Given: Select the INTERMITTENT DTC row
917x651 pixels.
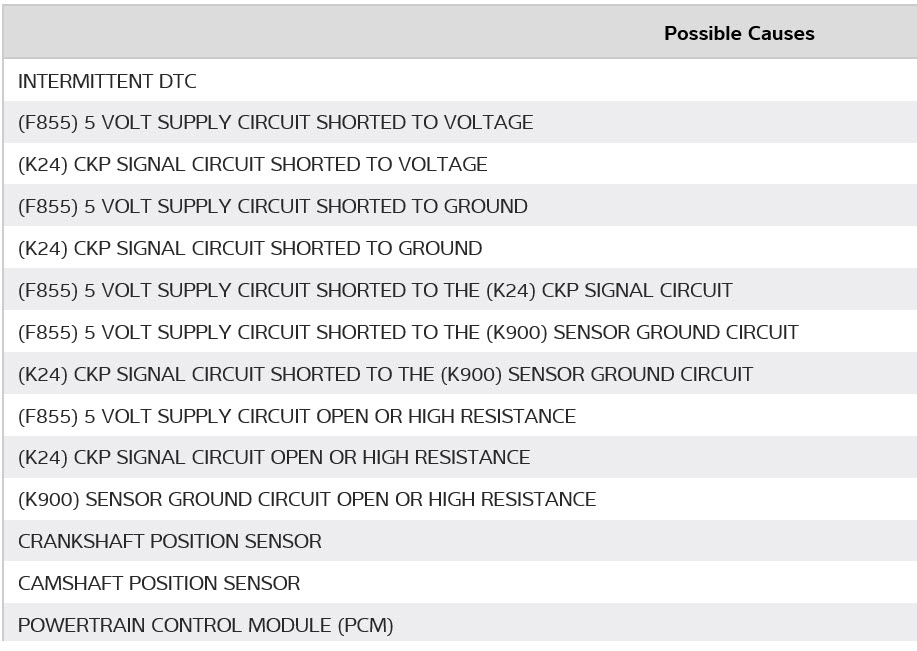Looking at the screenshot, I should (x=107, y=81).
